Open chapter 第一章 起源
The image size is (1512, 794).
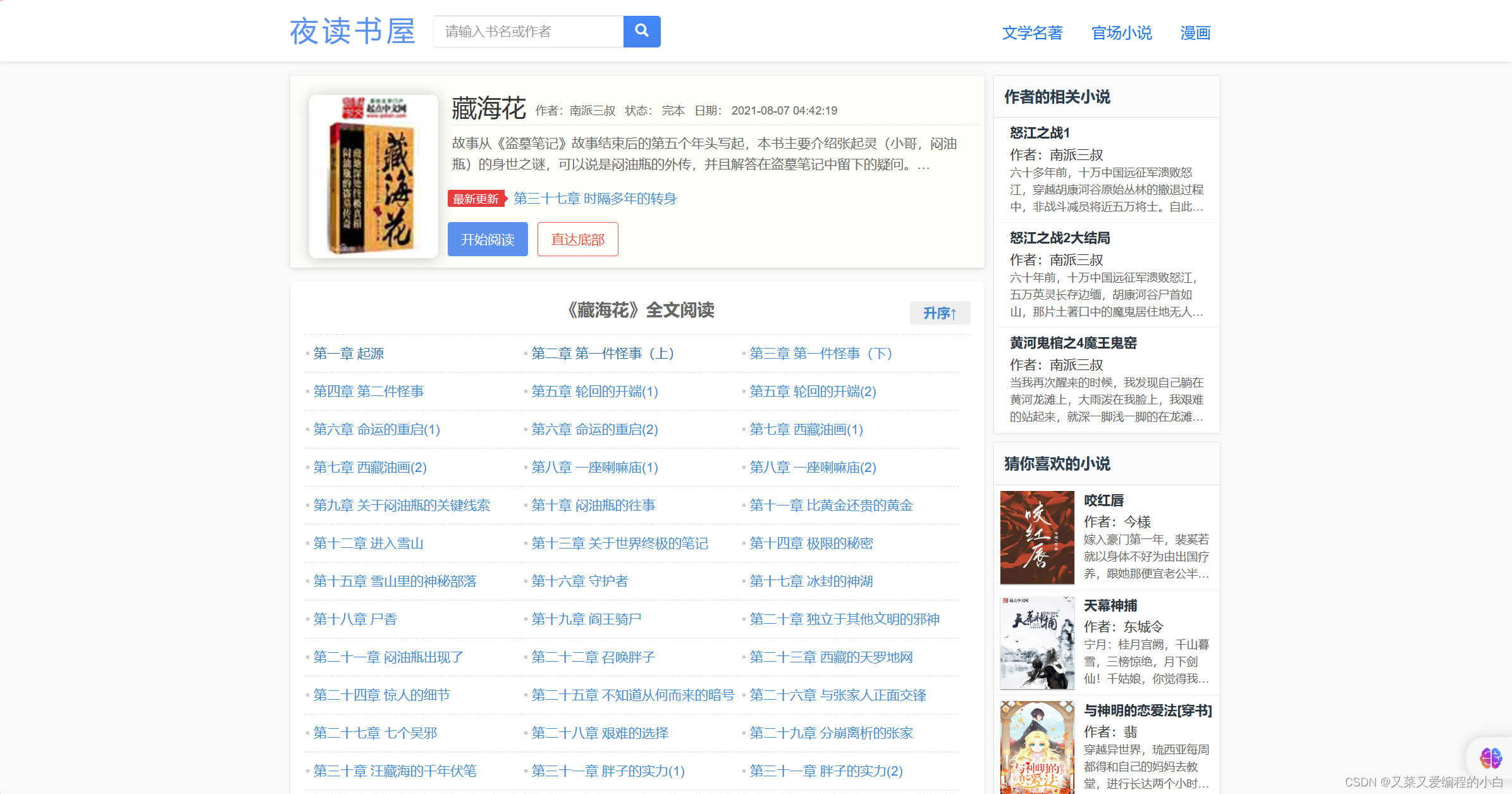[348, 354]
